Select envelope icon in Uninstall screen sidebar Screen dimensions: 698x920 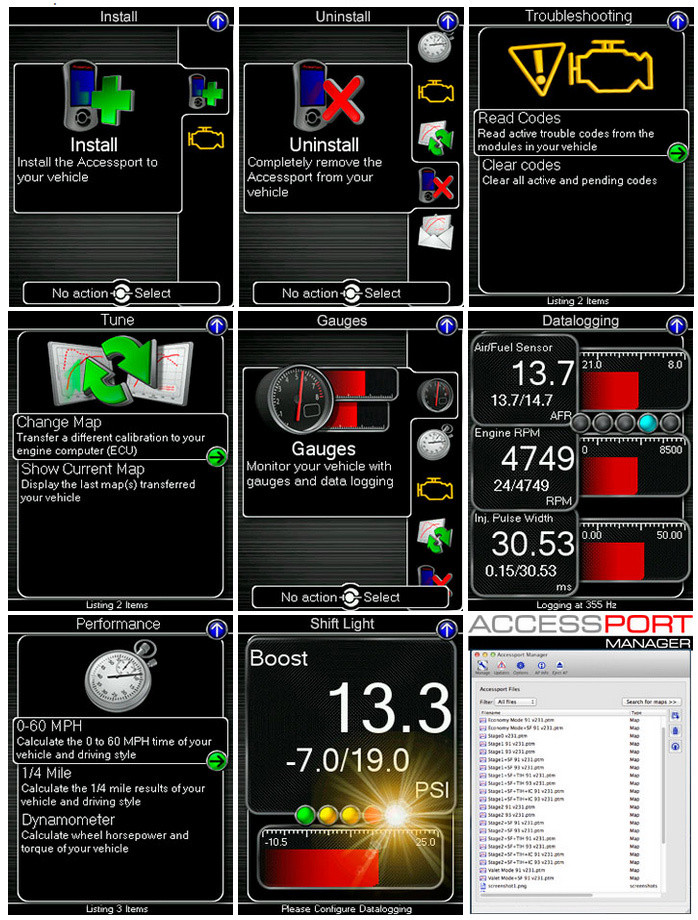tap(436, 231)
